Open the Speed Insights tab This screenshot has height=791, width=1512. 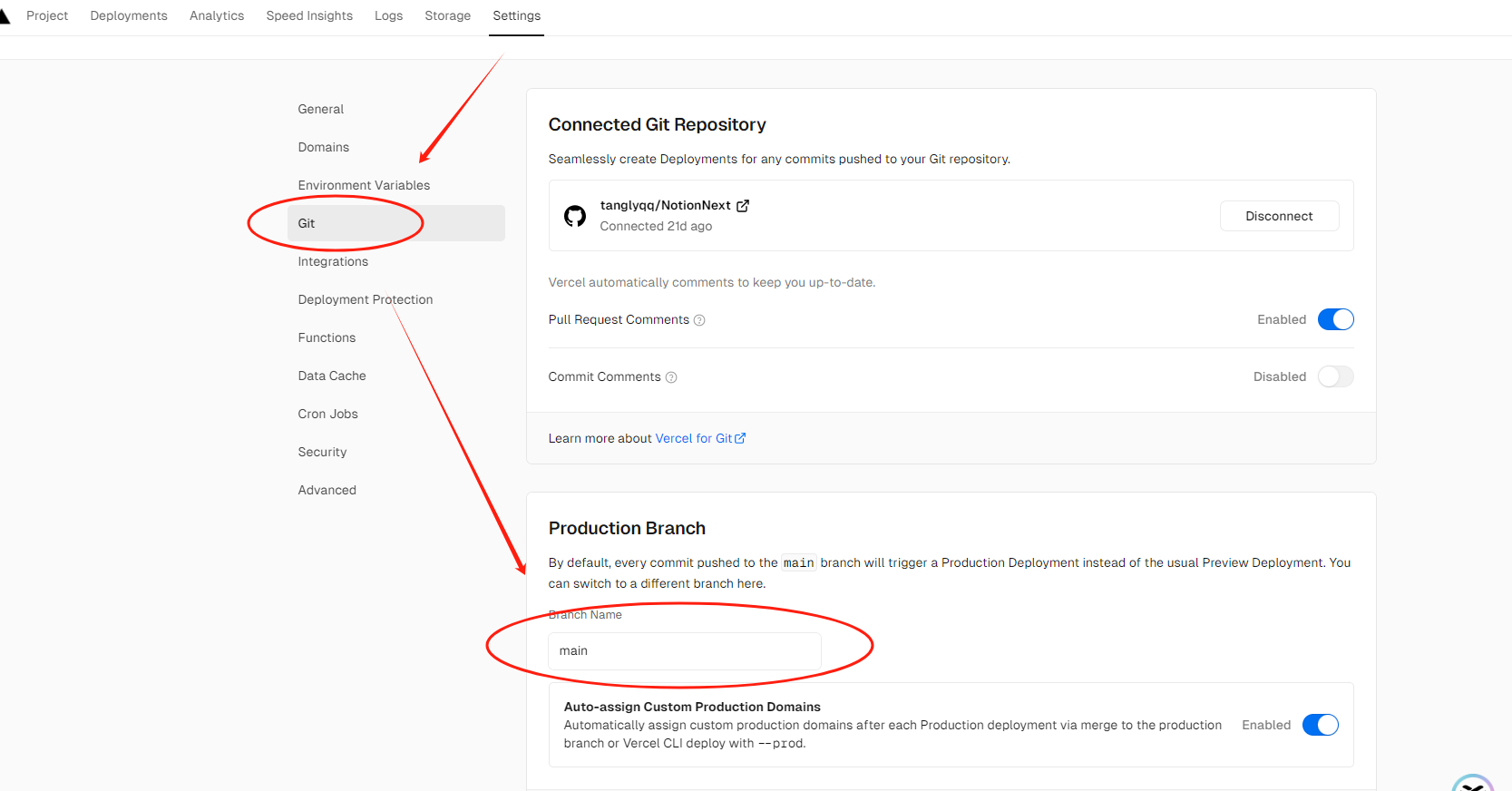point(309,16)
